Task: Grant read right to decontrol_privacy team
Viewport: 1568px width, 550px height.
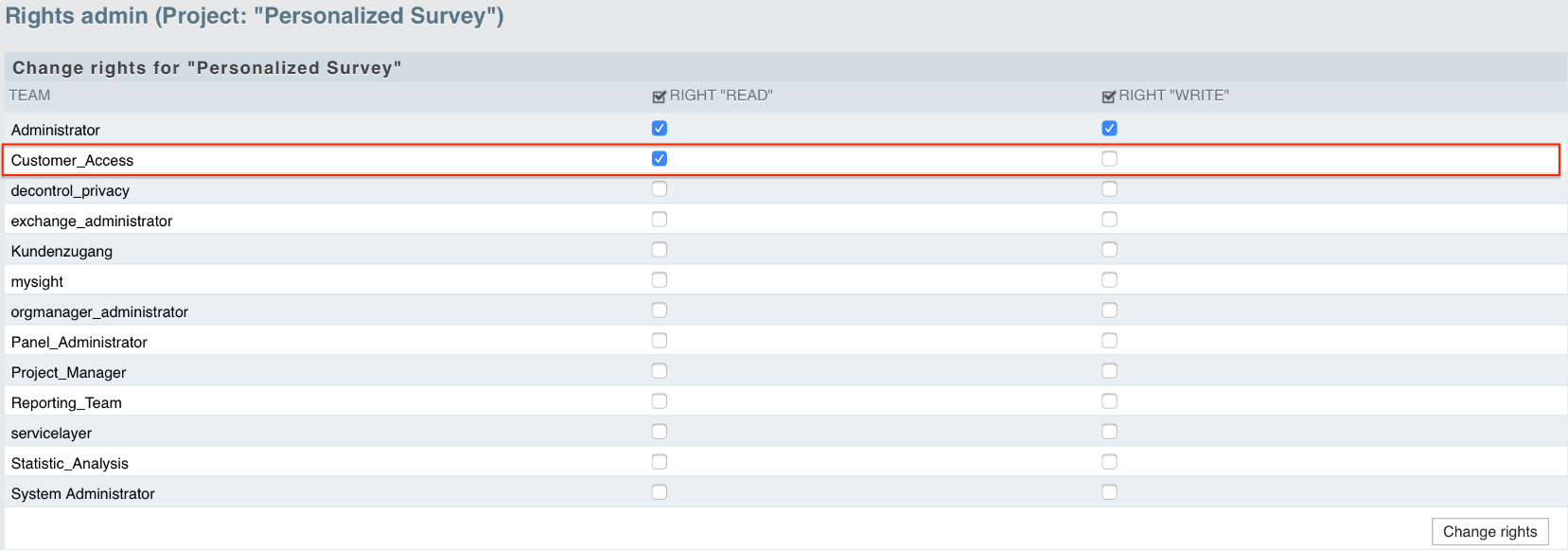Action: (660, 189)
